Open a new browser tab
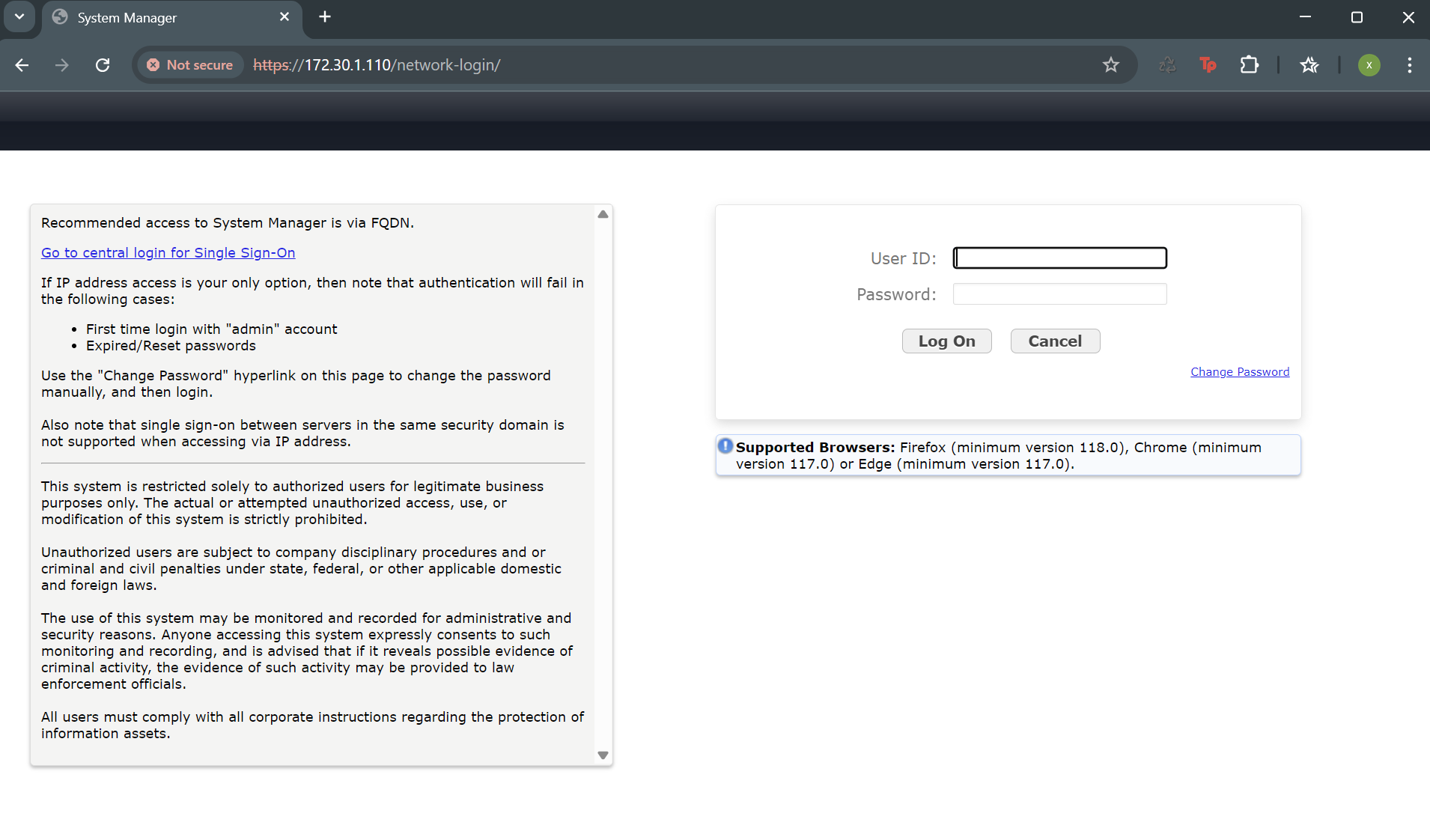 324,16
